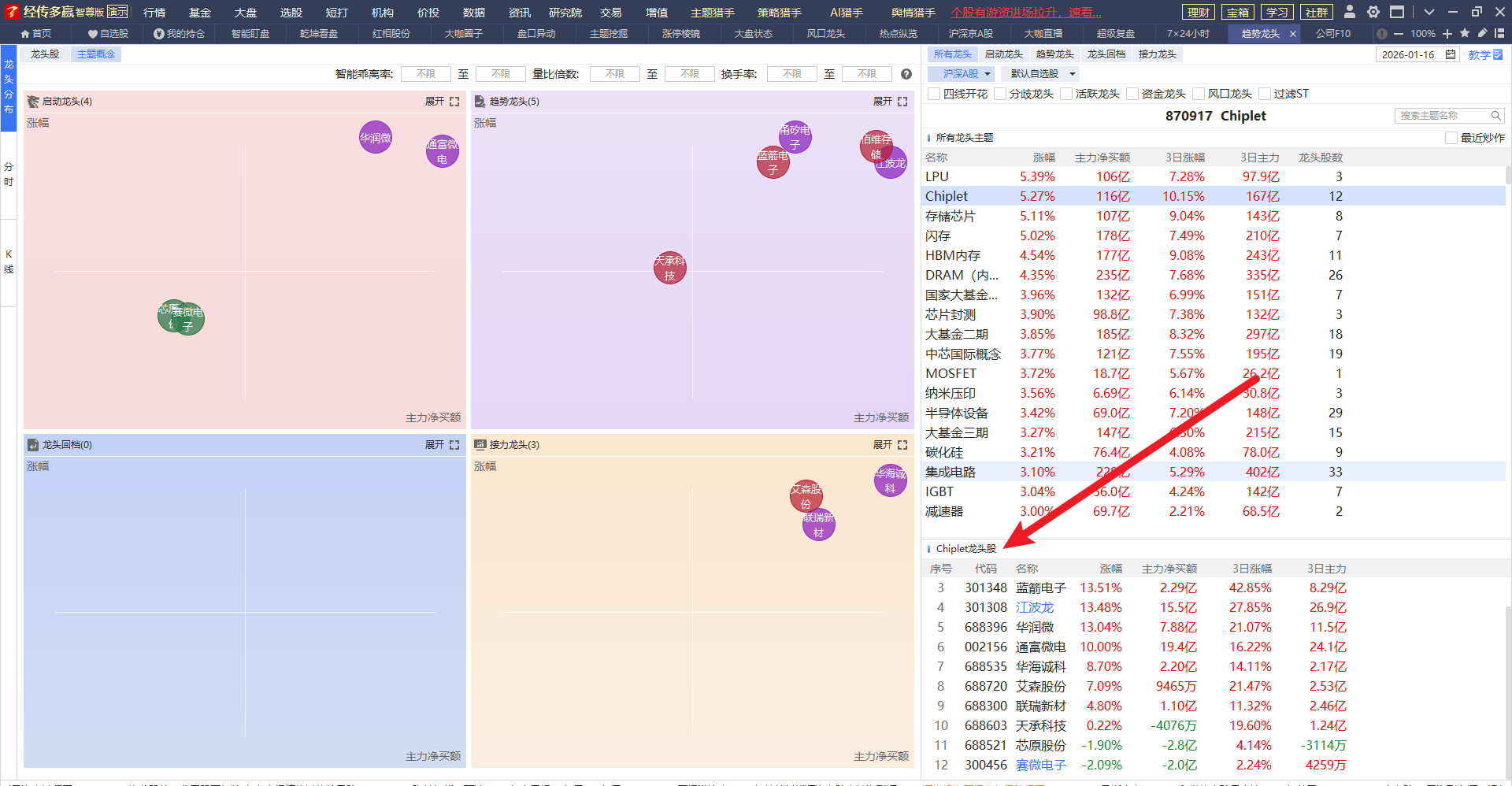
Task: Click the 智能乖离率 minimum input field
Action: pyautogui.click(x=425, y=74)
